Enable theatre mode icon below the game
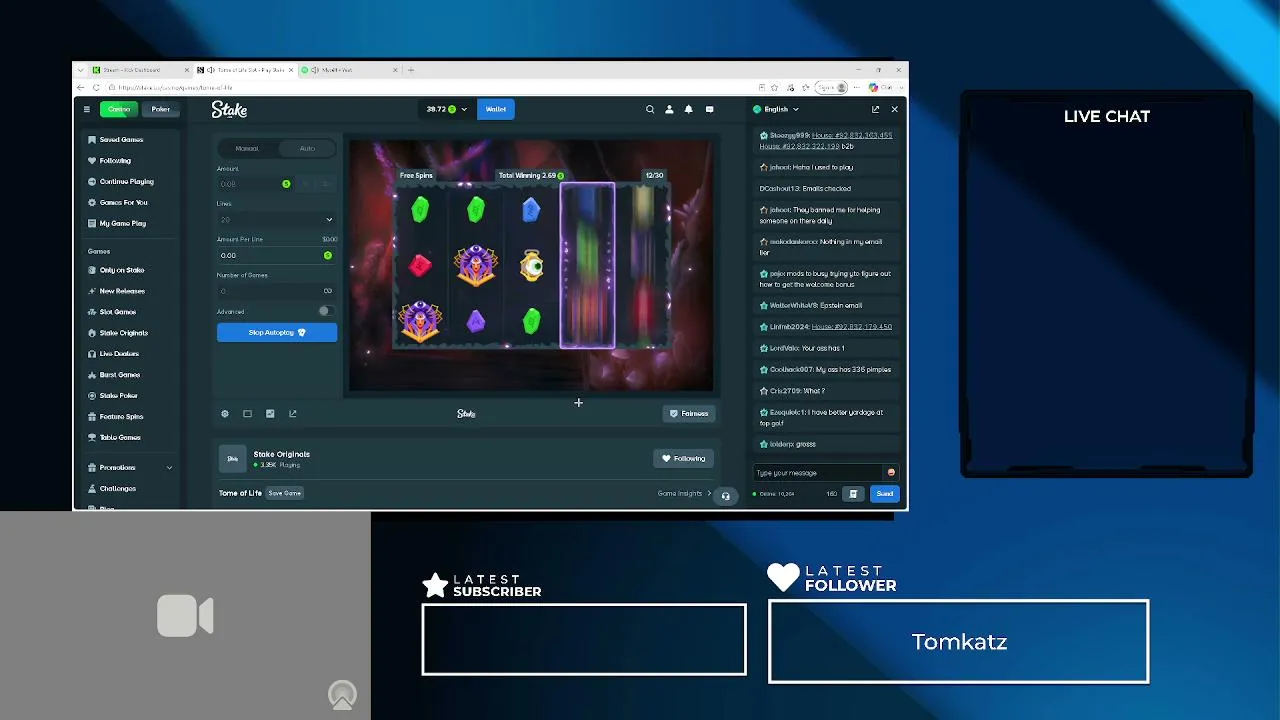Viewport: 1280px width, 720px height. click(x=247, y=413)
